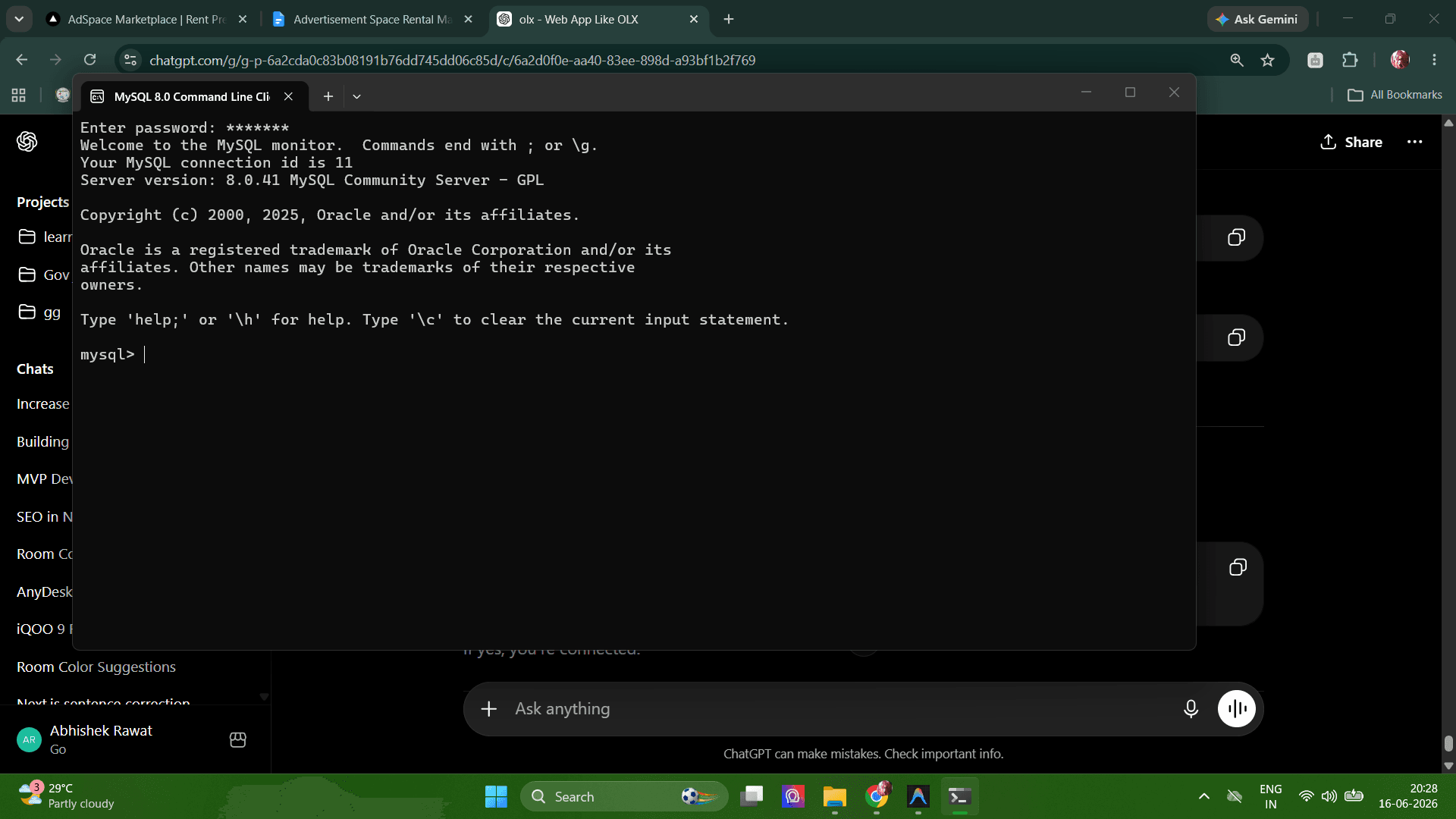Image resolution: width=1456 pixels, height=819 pixels.
Task: Start ChatGPT voice mode
Action: [1237, 709]
